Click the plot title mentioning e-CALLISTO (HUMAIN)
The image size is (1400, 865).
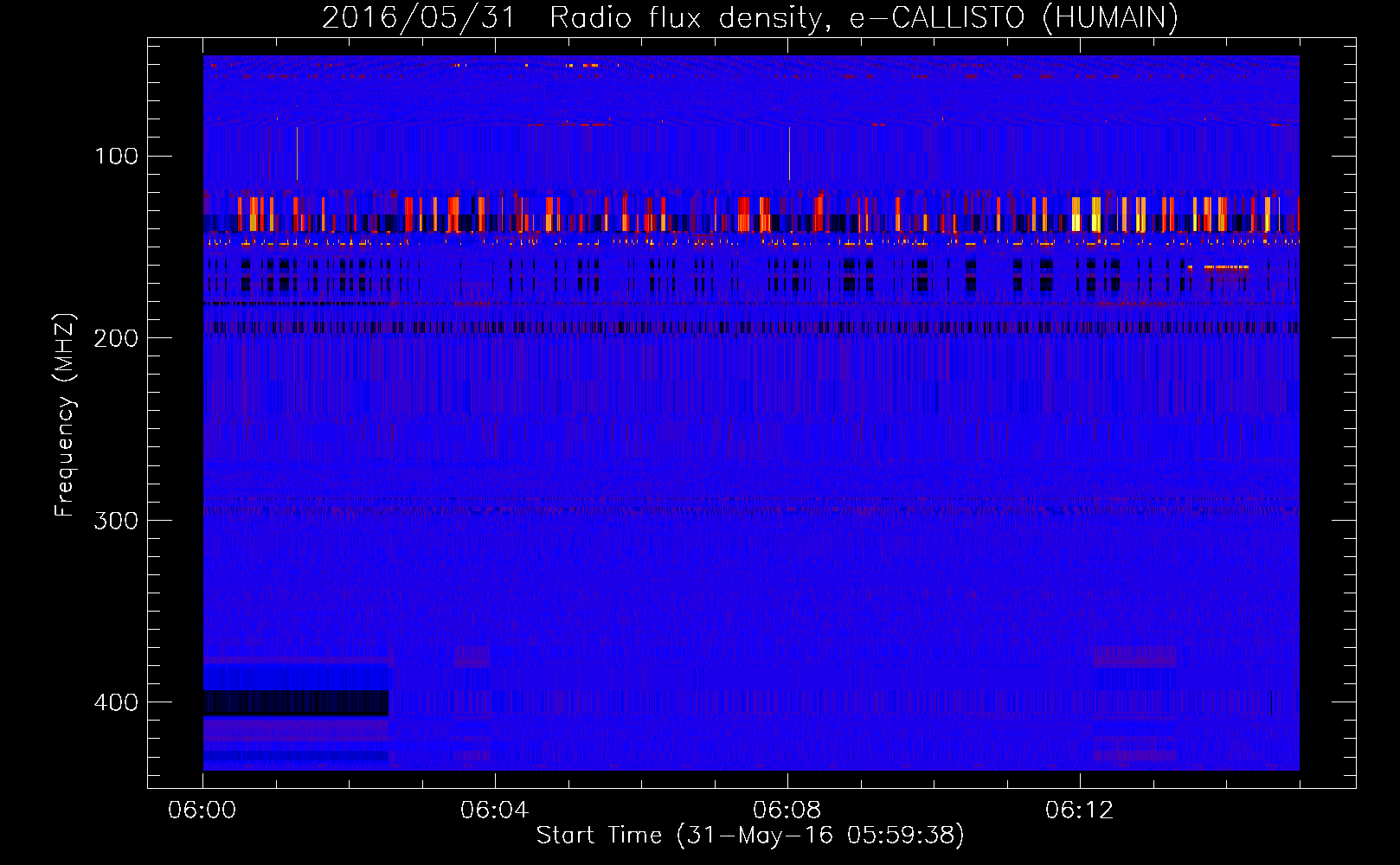tap(750, 17)
